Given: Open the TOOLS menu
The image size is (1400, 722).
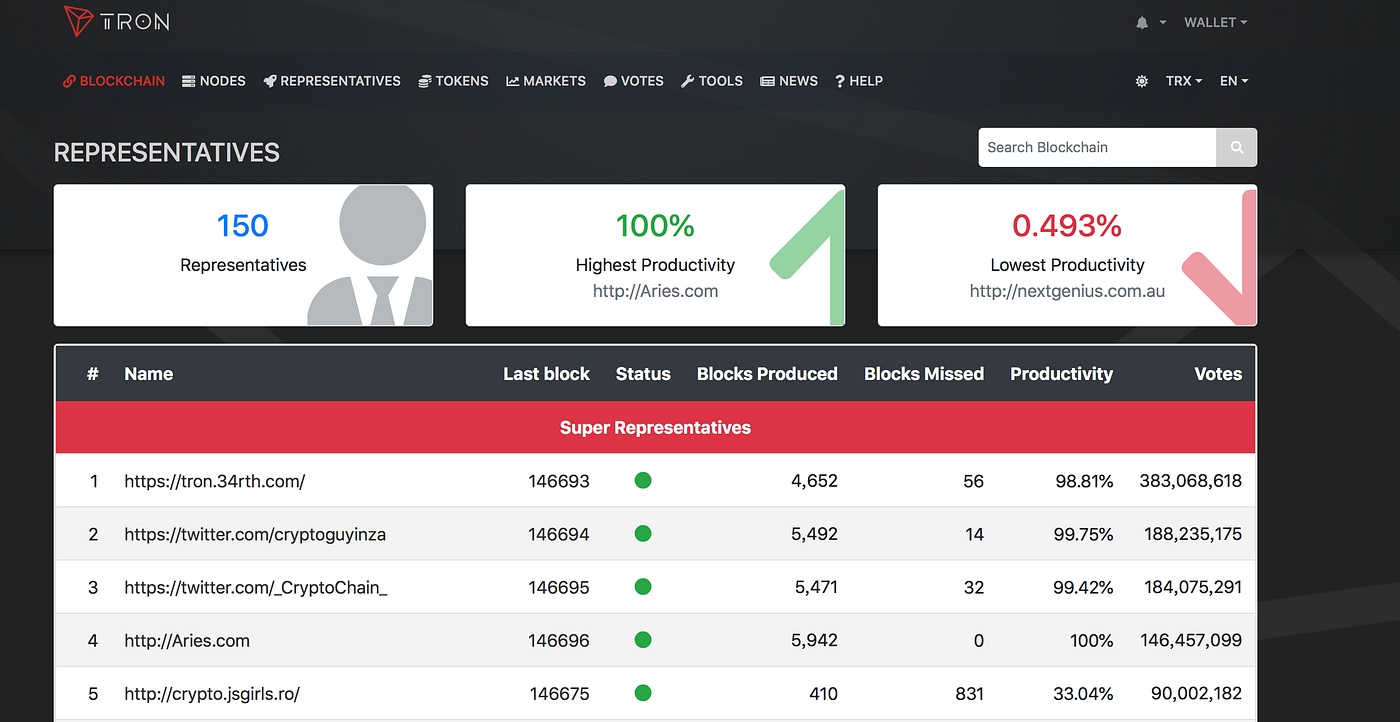Looking at the screenshot, I should 712,81.
